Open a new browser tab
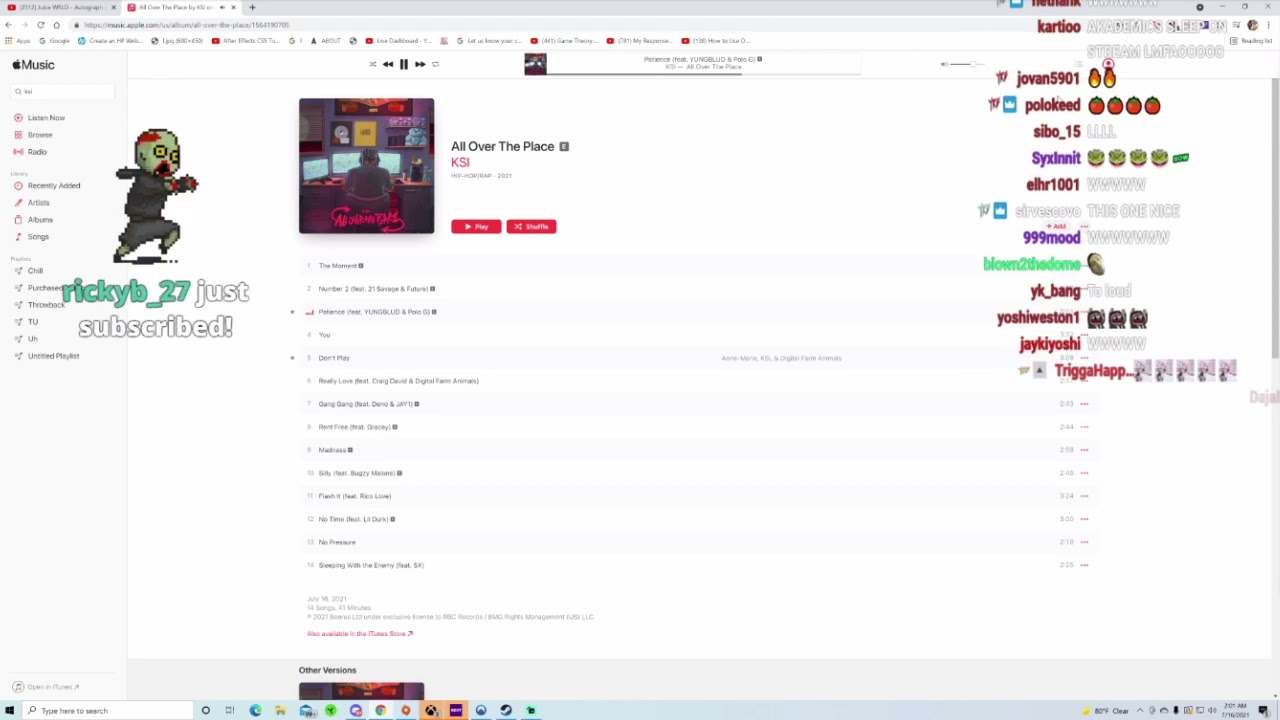 (x=252, y=7)
